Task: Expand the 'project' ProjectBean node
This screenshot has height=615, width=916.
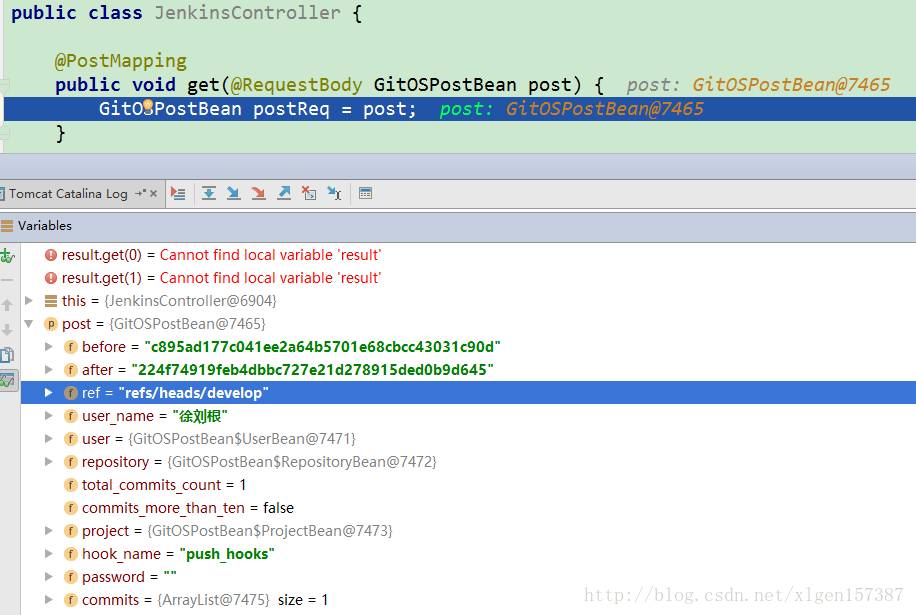Action: (49, 530)
